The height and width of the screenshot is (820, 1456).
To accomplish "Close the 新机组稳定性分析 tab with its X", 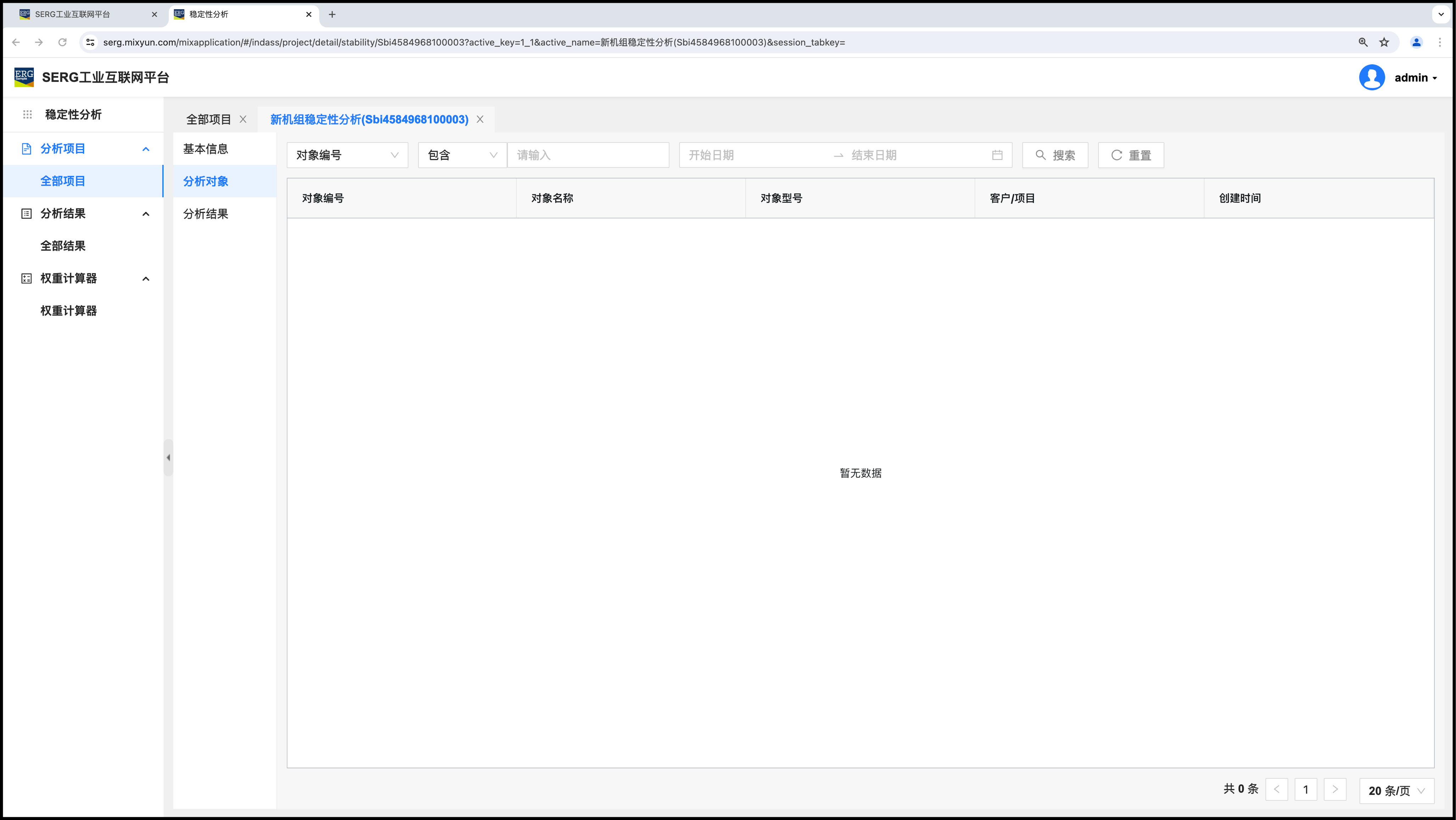I will [x=480, y=119].
